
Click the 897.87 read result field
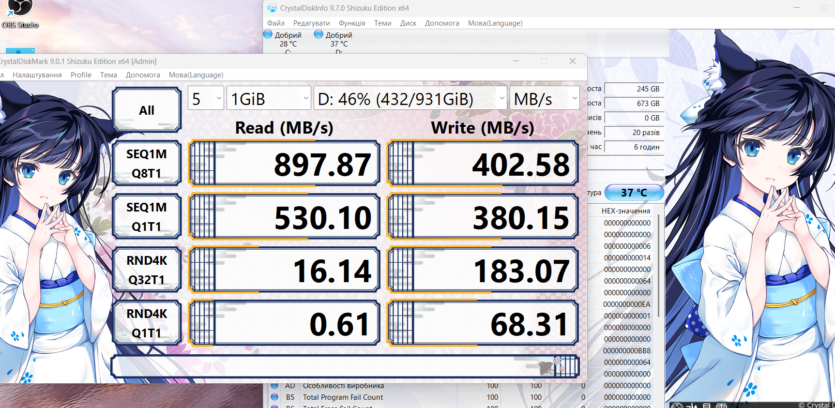coord(284,164)
